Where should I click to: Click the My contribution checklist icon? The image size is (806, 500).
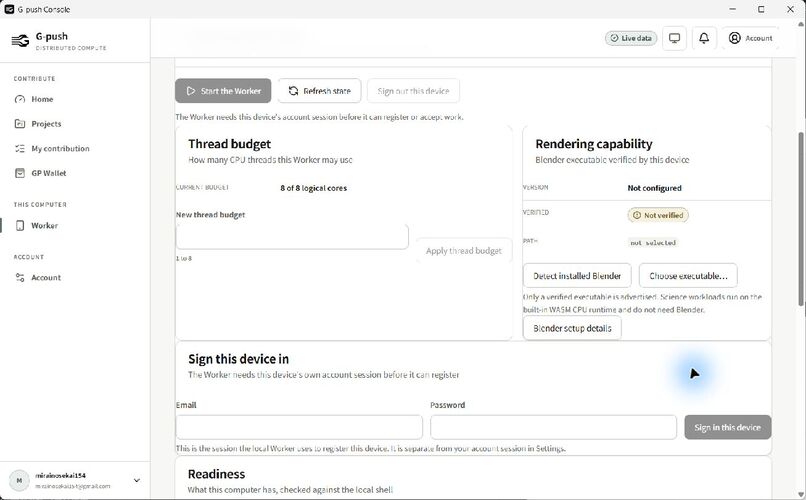tap(20, 149)
